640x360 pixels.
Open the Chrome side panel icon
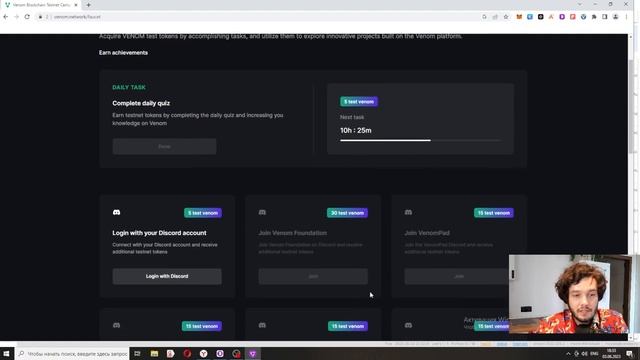coord(605,17)
